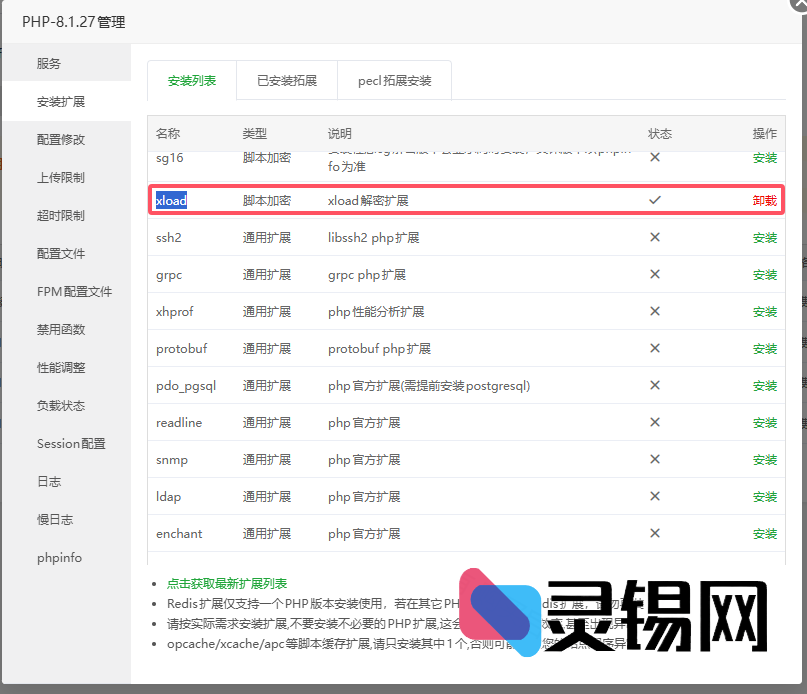The image size is (807, 694).
Task: Click the × status icon for the snmp extension
Action: coord(655,459)
